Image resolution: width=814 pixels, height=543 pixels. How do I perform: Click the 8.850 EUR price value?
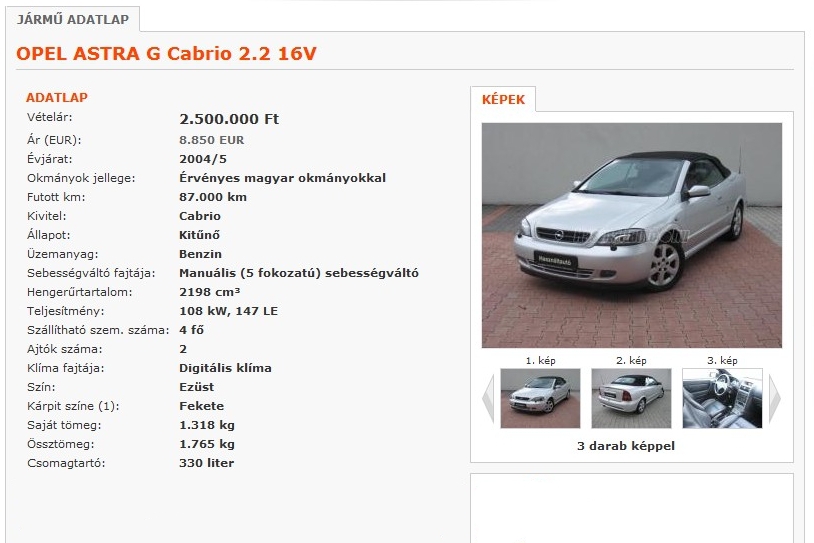coord(211,140)
